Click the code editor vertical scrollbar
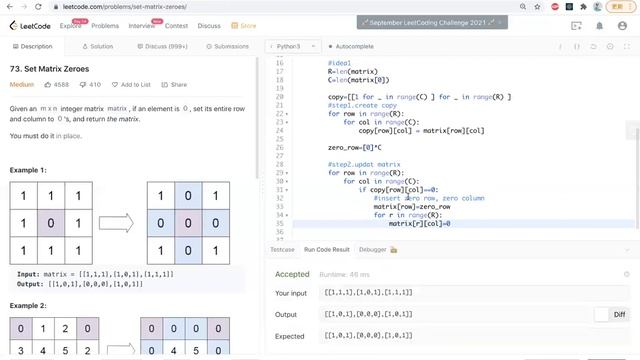Image resolution: width=640 pixels, height=360 pixels. pos(637,178)
